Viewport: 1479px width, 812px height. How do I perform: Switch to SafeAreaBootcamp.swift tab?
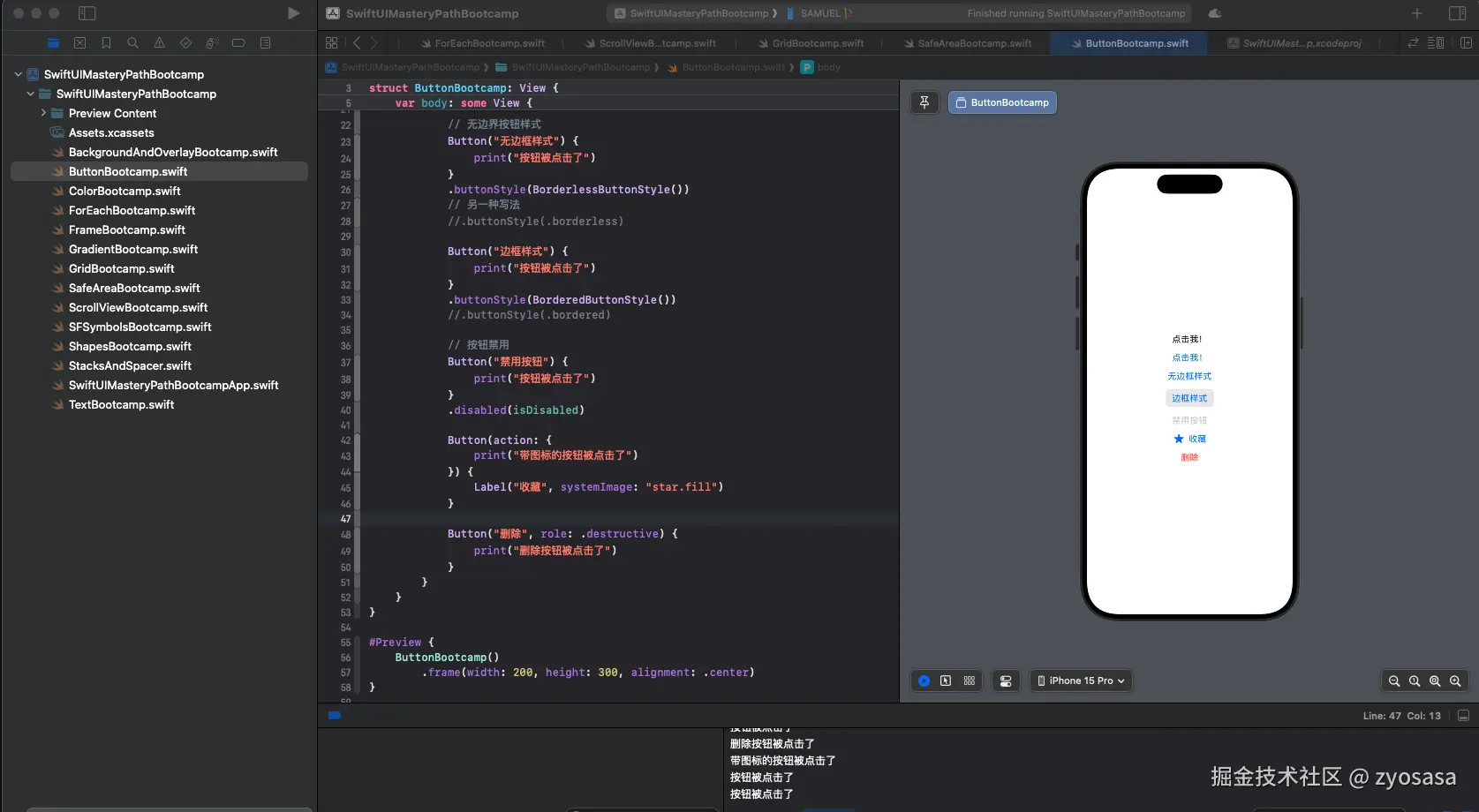click(973, 43)
